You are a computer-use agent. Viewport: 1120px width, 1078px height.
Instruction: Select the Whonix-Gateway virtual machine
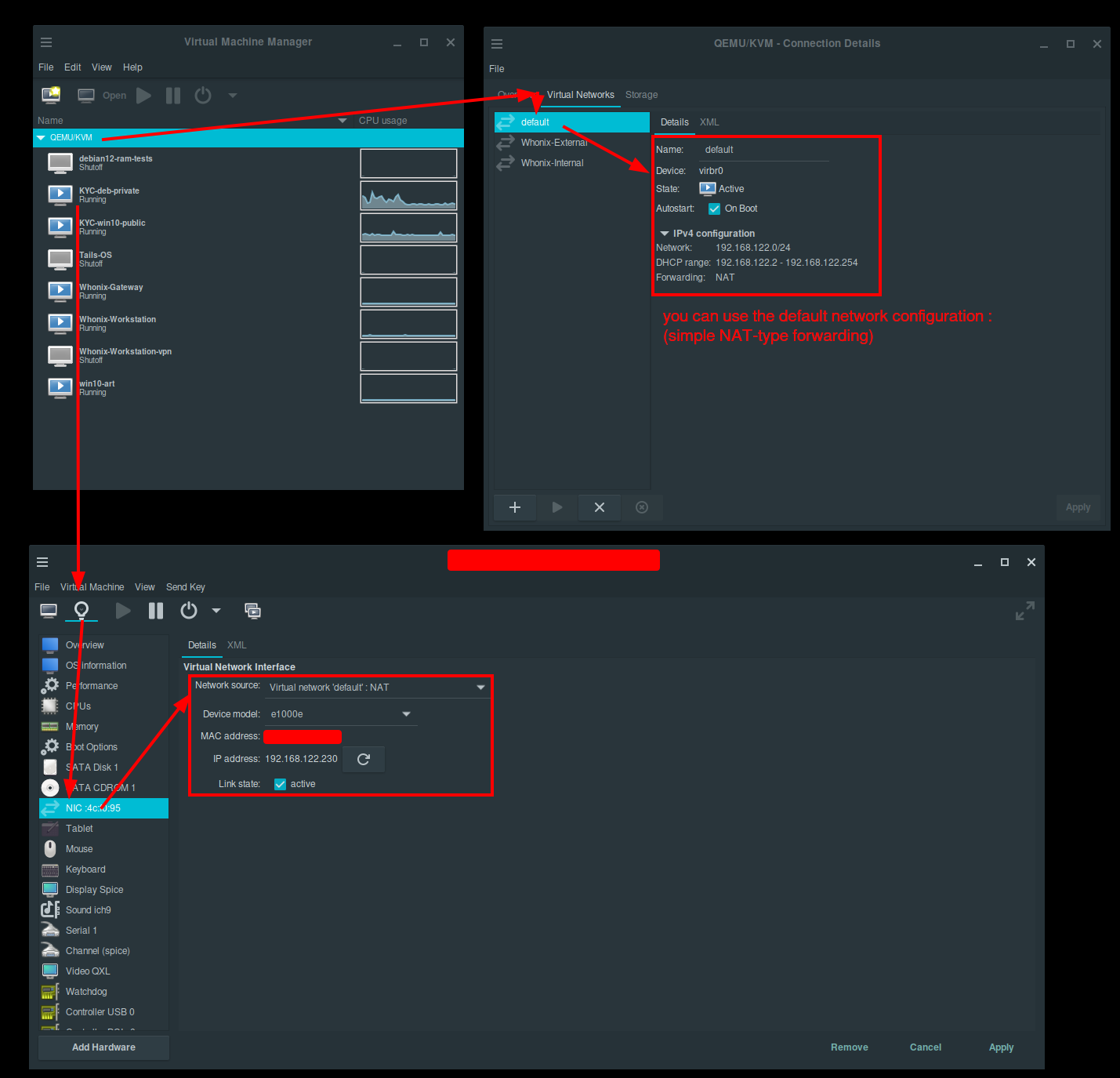coord(248,292)
